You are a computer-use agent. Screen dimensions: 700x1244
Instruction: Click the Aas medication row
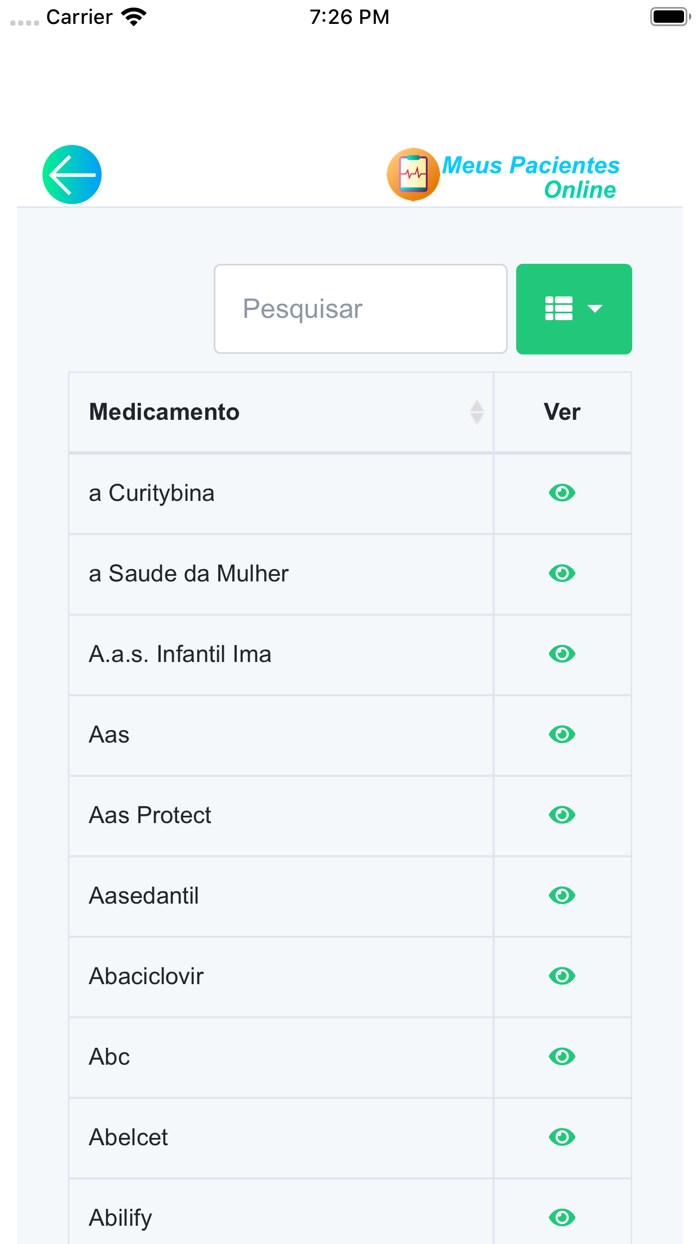[109, 734]
